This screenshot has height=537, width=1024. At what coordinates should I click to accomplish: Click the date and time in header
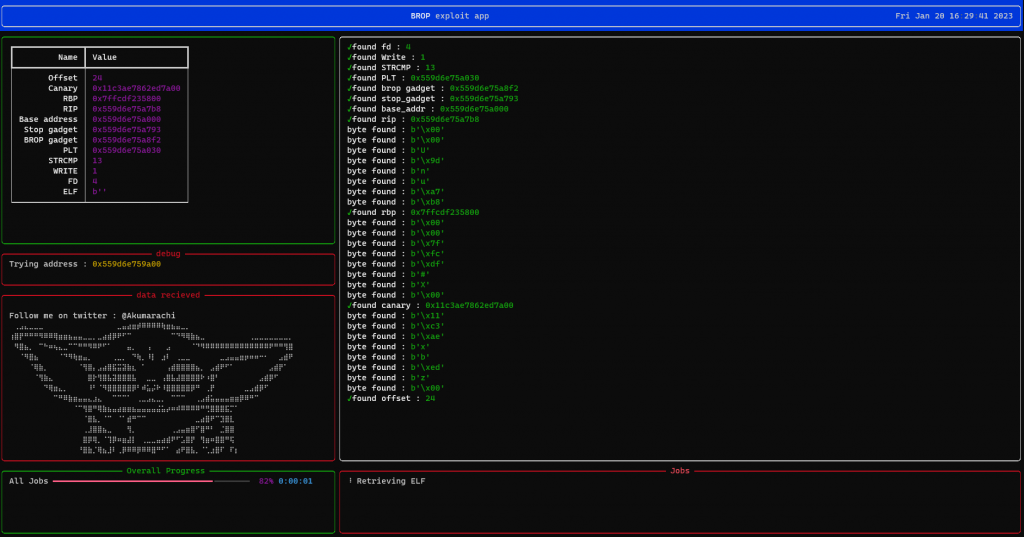[x=954, y=16]
